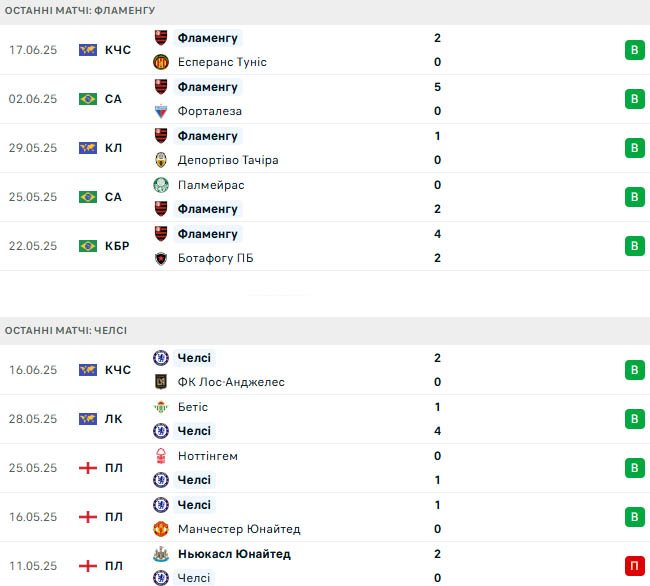Click the КЧС competition label for 16.06.25
650x586 pixels.
tap(118, 370)
